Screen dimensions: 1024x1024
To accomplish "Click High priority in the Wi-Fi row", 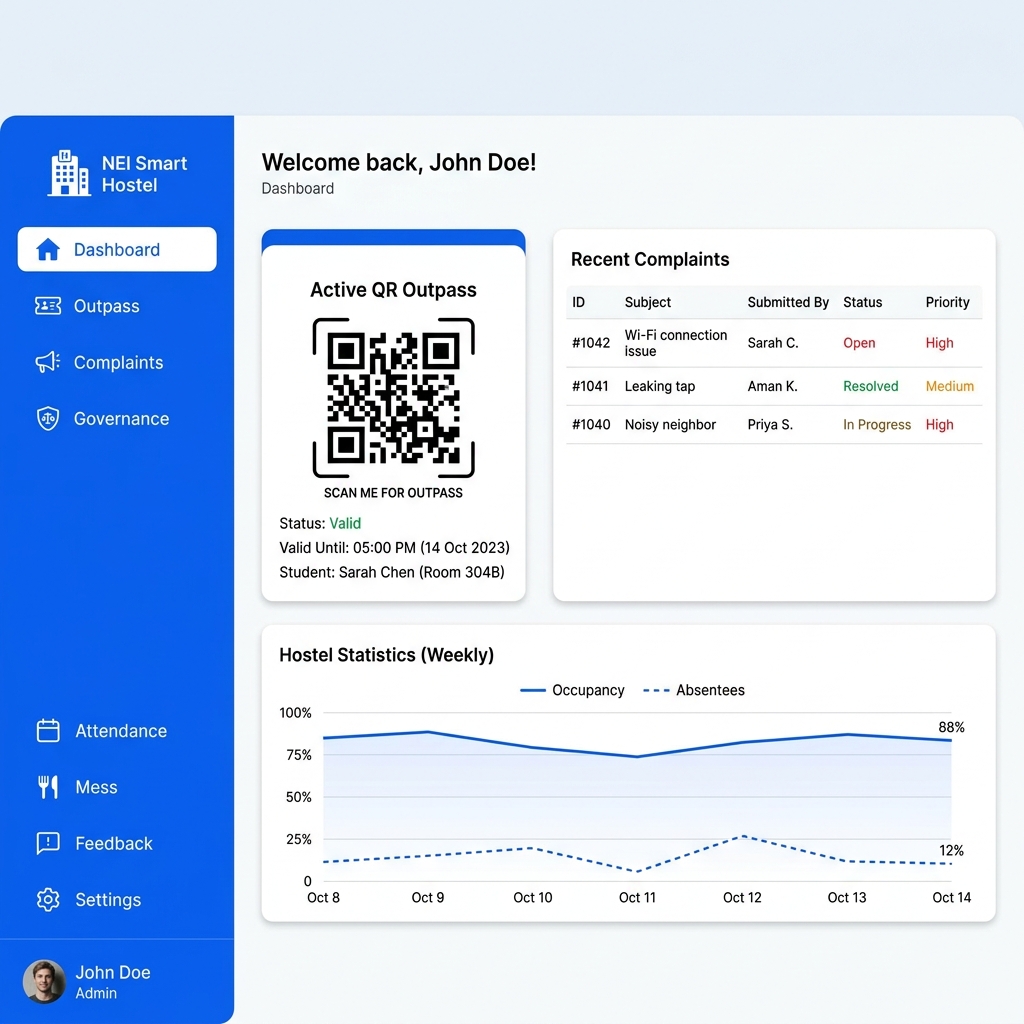I will (939, 343).
